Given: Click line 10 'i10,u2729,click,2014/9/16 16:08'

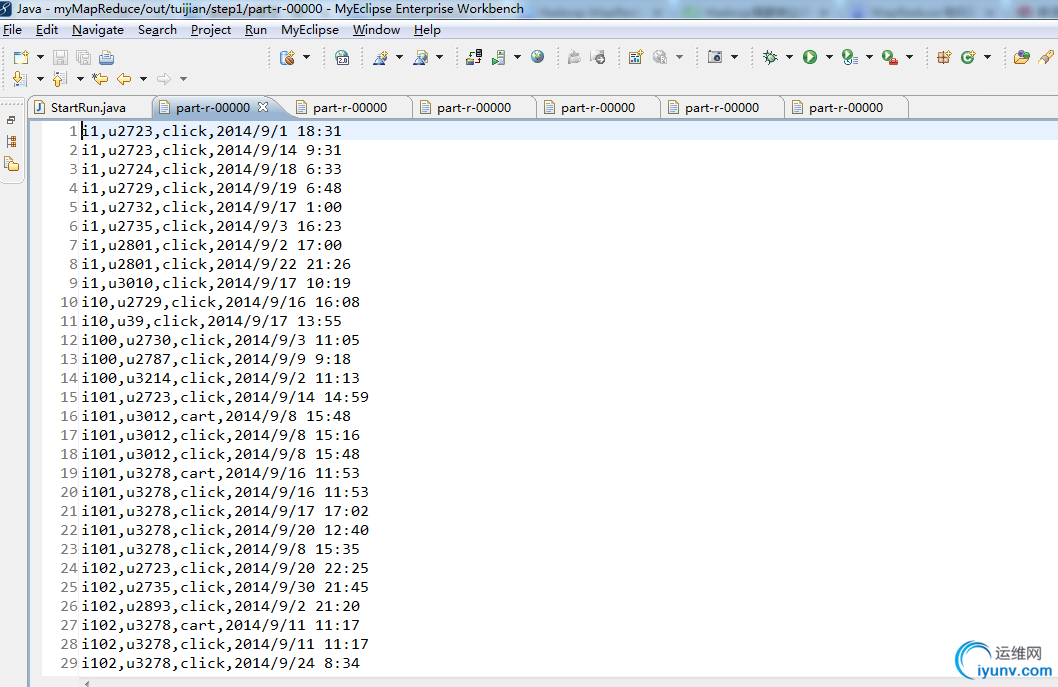Looking at the screenshot, I should (221, 302).
